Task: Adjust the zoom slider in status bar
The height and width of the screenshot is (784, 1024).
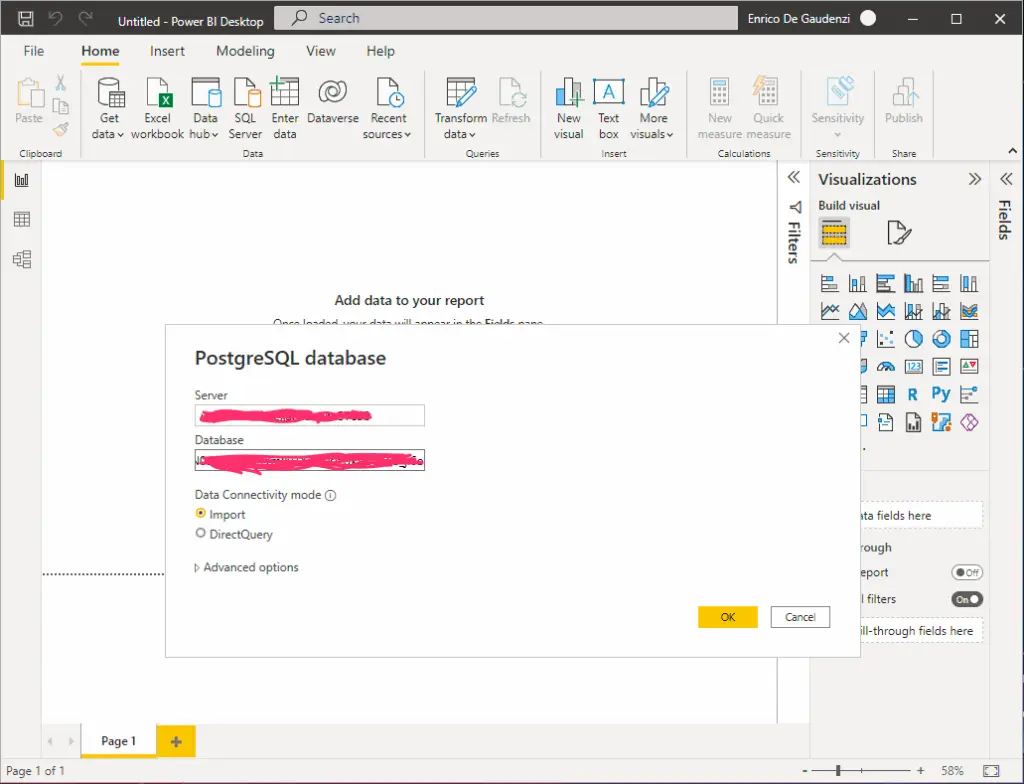Action: coord(838,771)
